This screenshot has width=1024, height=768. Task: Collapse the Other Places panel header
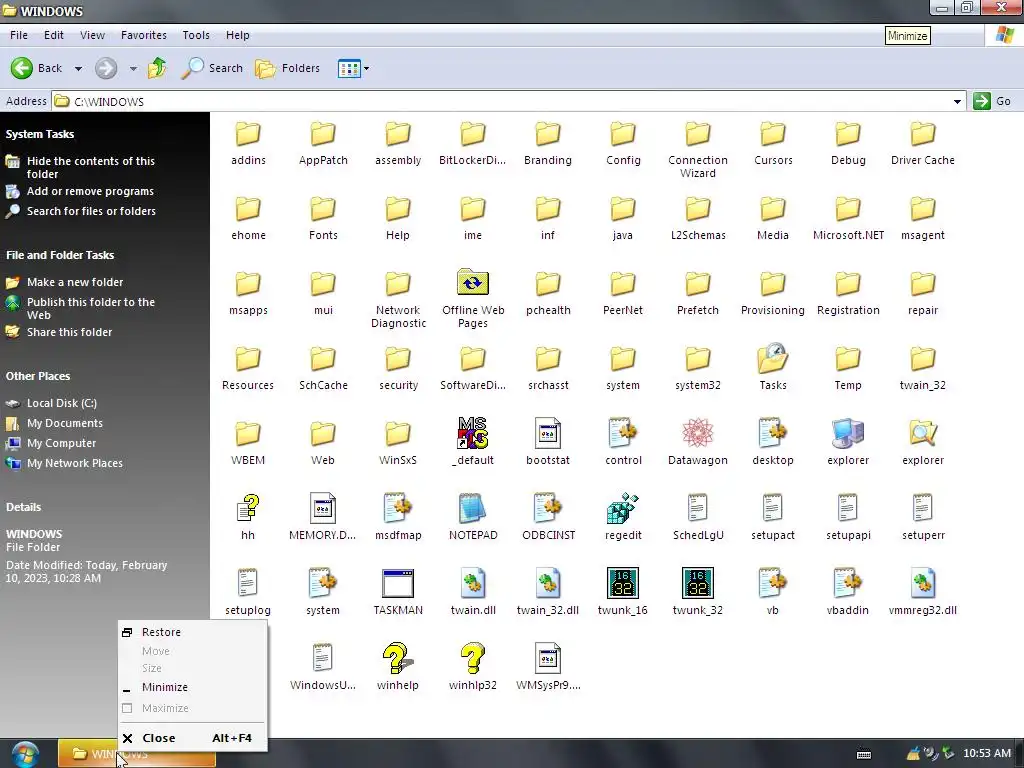point(38,376)
